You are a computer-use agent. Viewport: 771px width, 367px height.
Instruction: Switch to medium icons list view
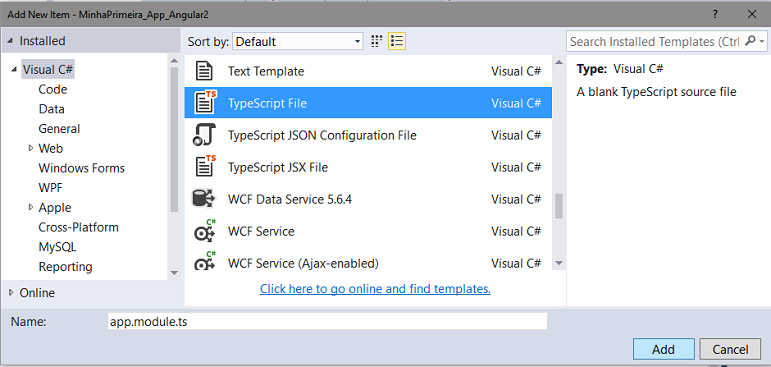pyautogui.click(x=396, y=41)
